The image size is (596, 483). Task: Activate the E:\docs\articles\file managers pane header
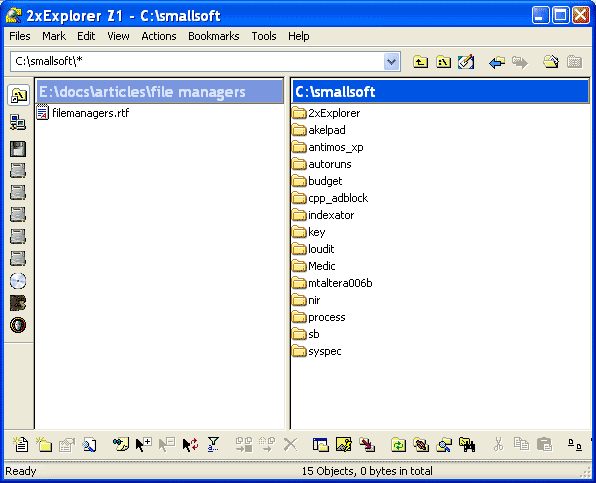159,92
